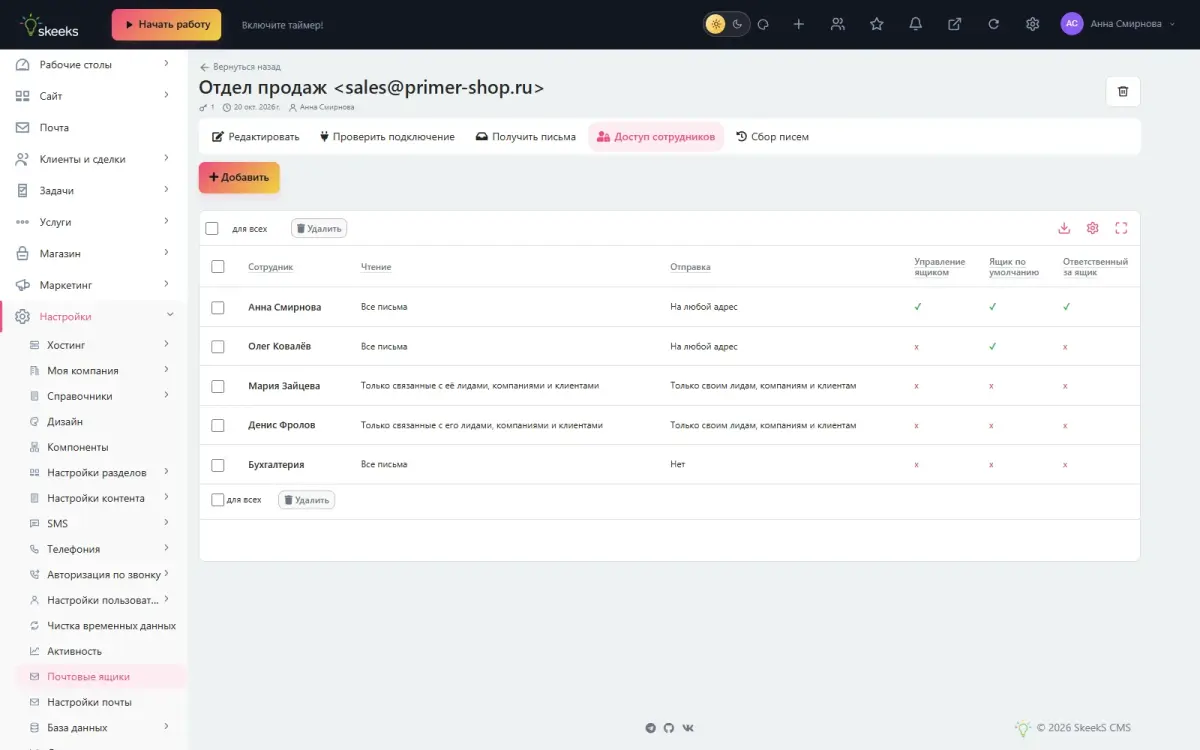Click the Начать работу button
Viewport: 1200px width, 750px height.
(x=167, y=25)
